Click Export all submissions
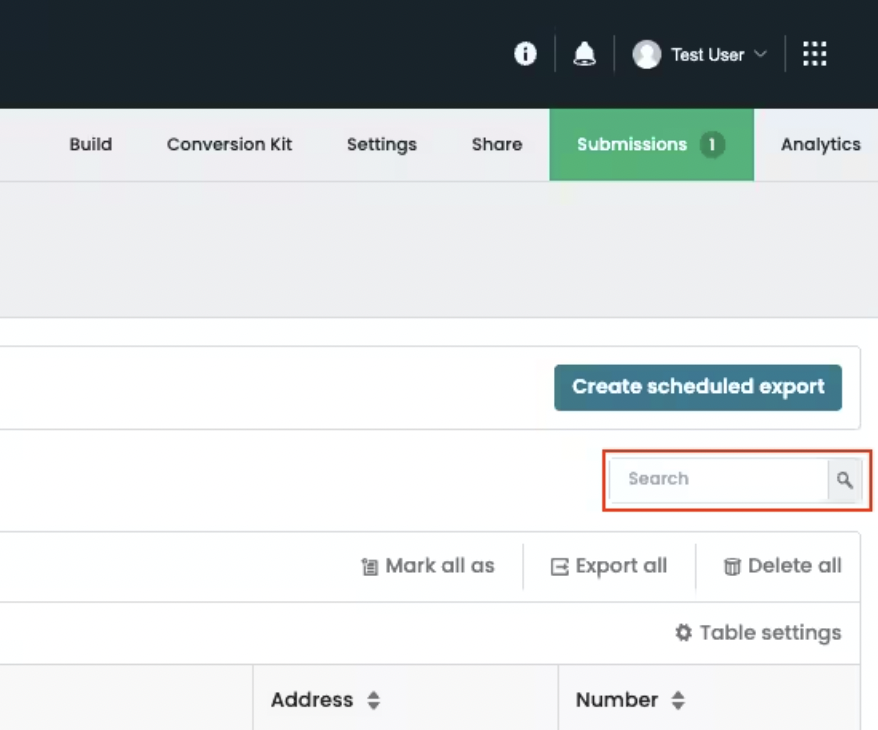This screenshot has height=730, width=878. 609,566
